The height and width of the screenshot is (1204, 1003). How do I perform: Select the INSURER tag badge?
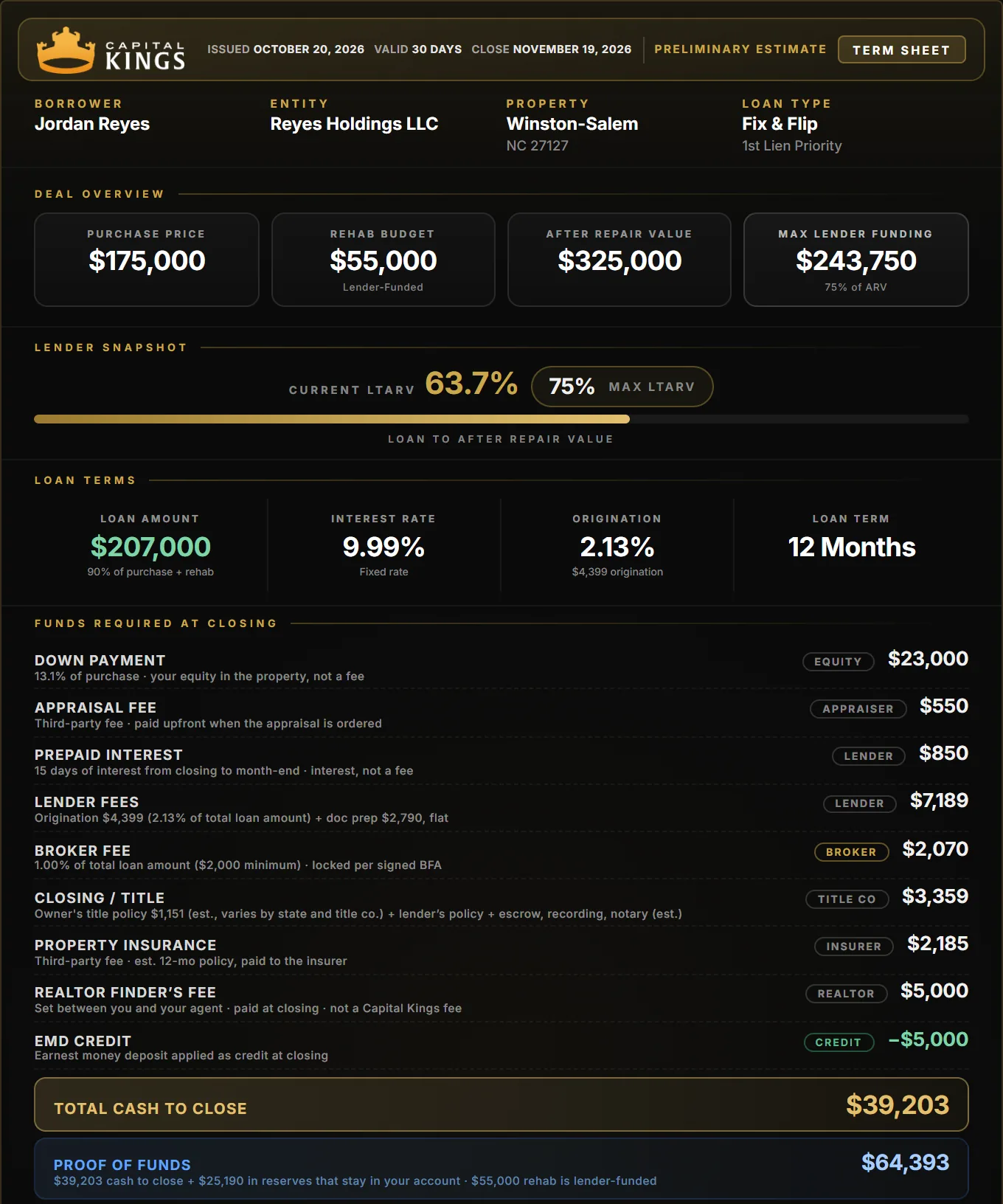pos(853,947)
